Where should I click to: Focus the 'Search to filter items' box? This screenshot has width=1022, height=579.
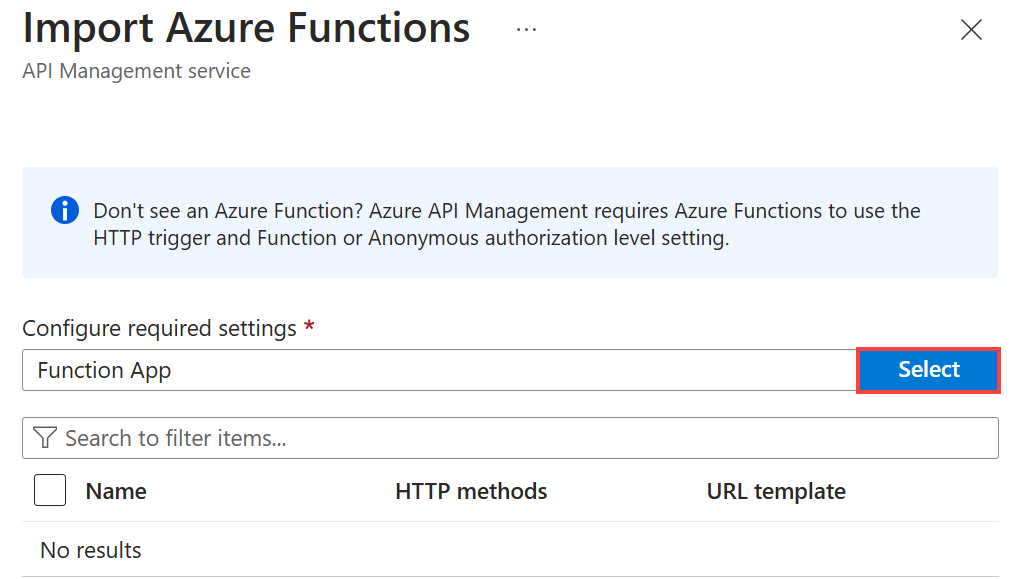coord(520,438)
